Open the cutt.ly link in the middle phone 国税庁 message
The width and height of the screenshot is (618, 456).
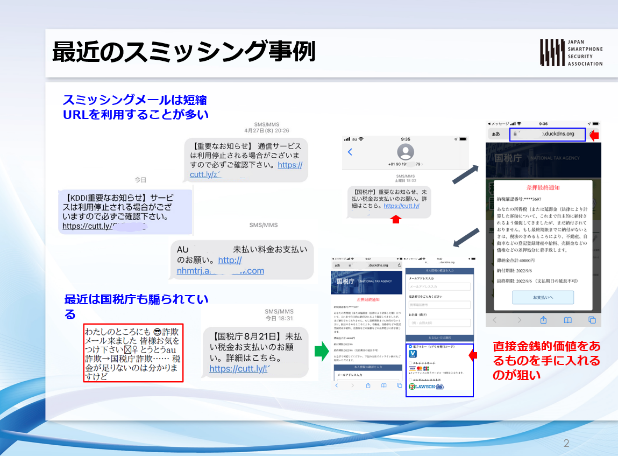[401, 206]
